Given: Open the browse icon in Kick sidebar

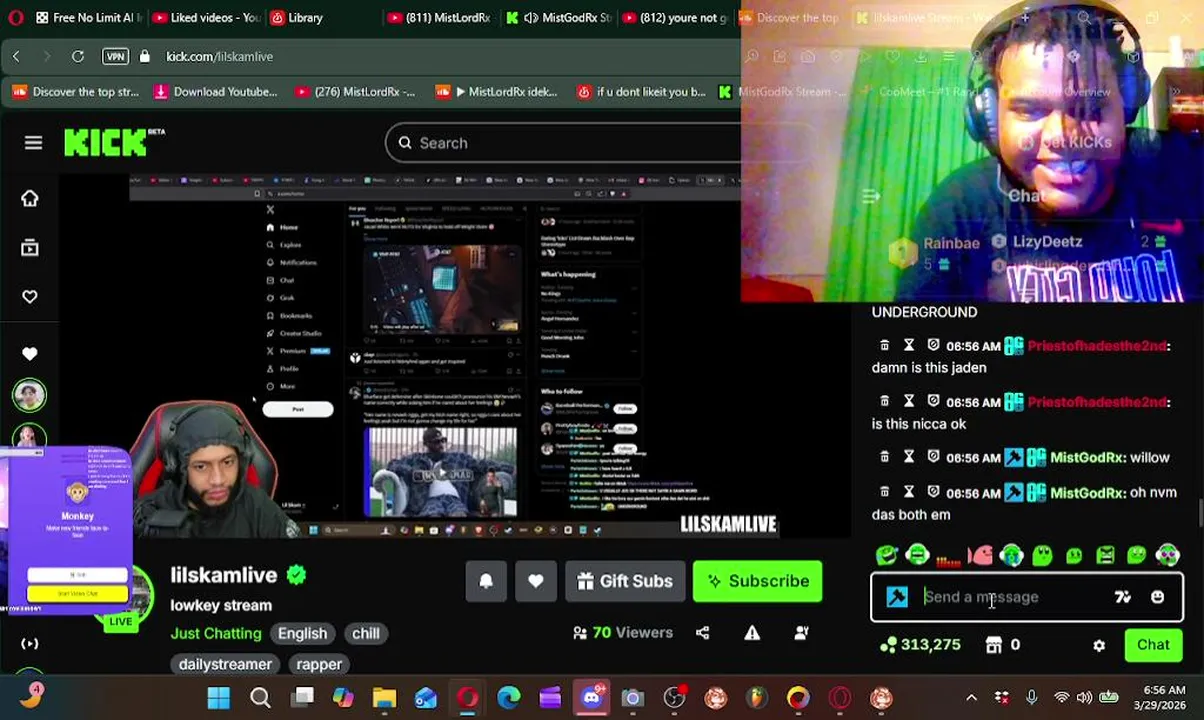Looking at the screenshot, I should click(29, 248).
